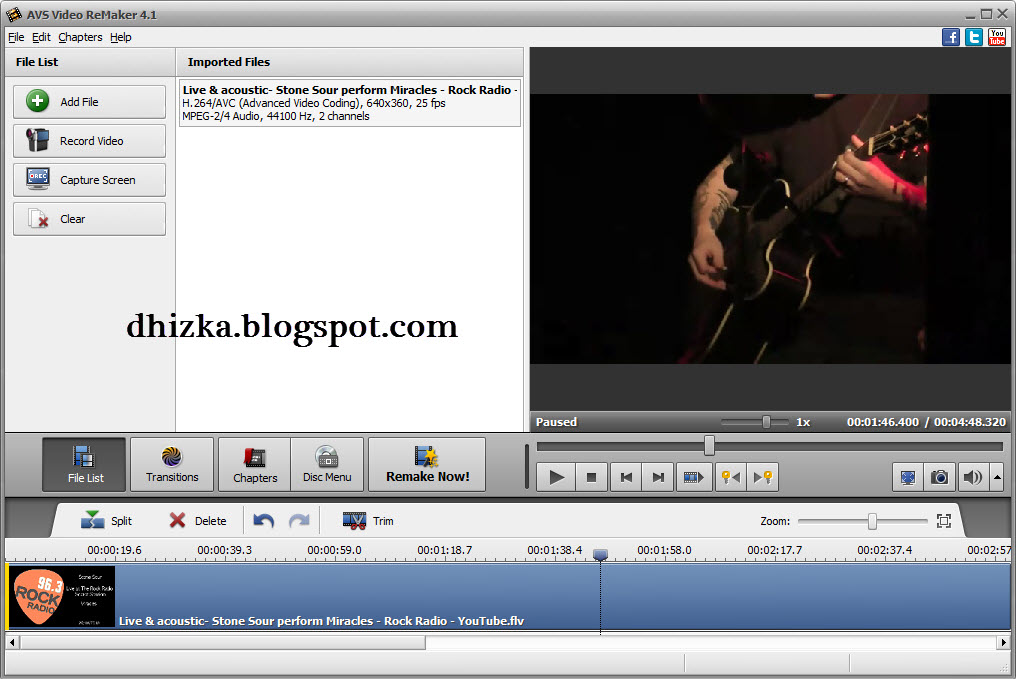
Task: Adjust the playback speed slider
Action: coord(766,422)
